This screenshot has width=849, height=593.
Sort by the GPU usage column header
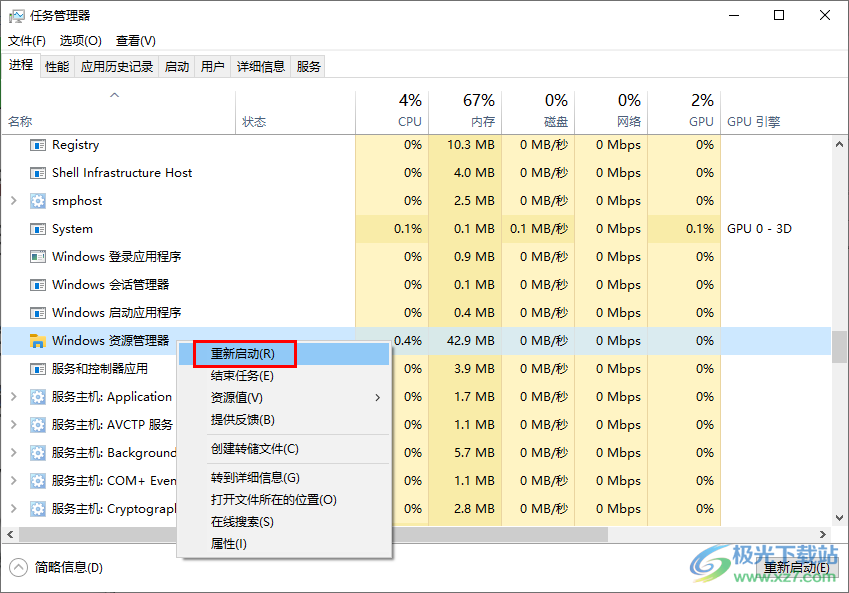pyautogui.click(x=684, y=113)
